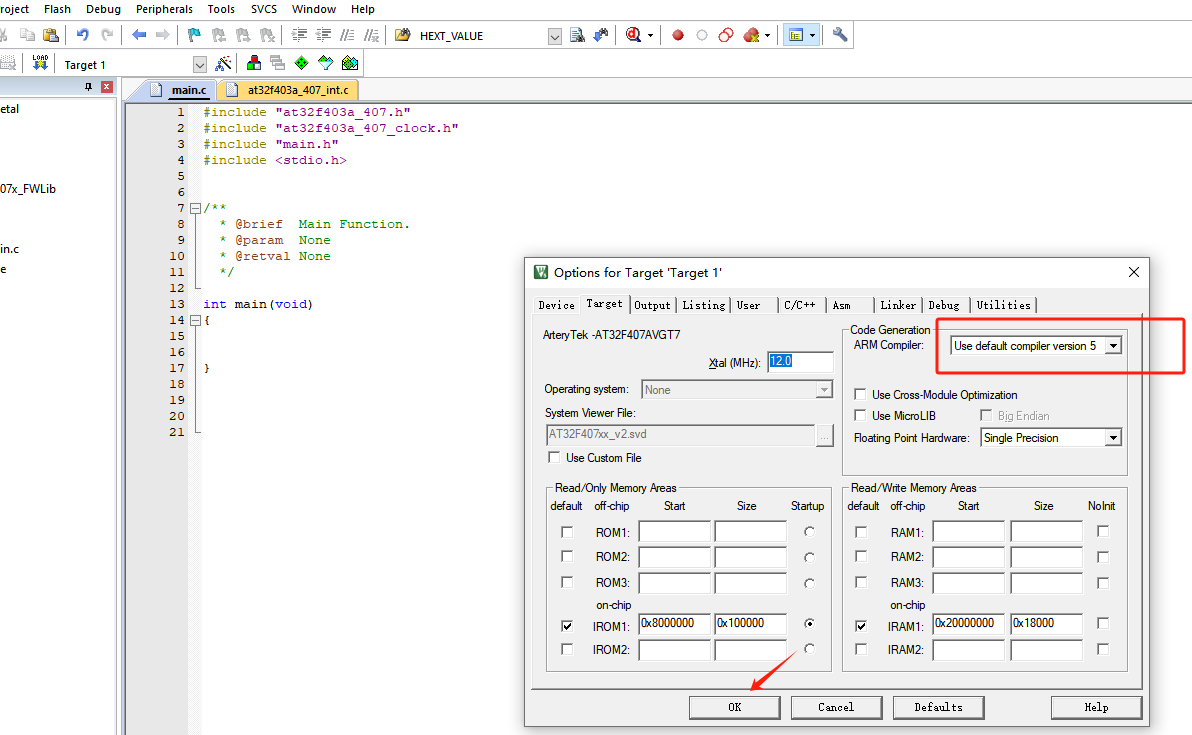
Task: Insert a breakpoint with the red circle icon
Action: point(677,35)
